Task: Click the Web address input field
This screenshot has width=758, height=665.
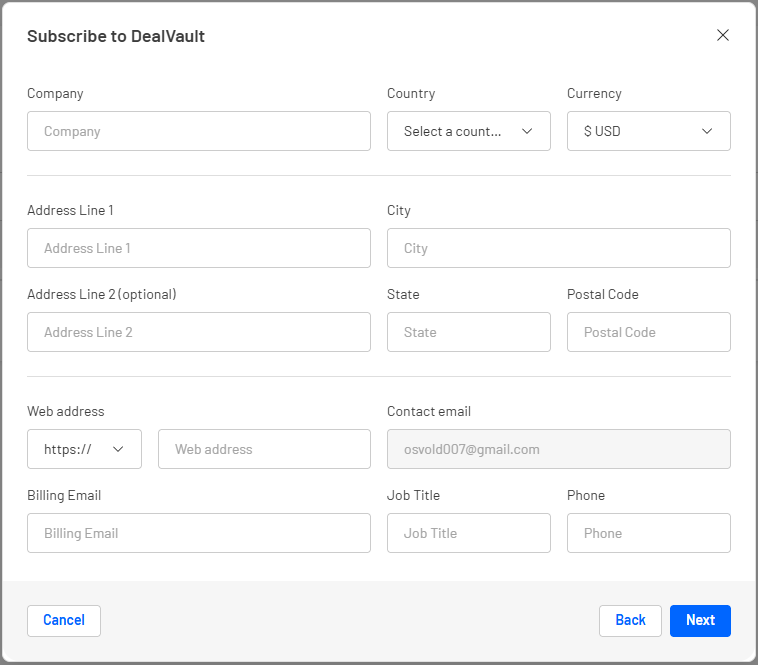Action: point(264,449)
